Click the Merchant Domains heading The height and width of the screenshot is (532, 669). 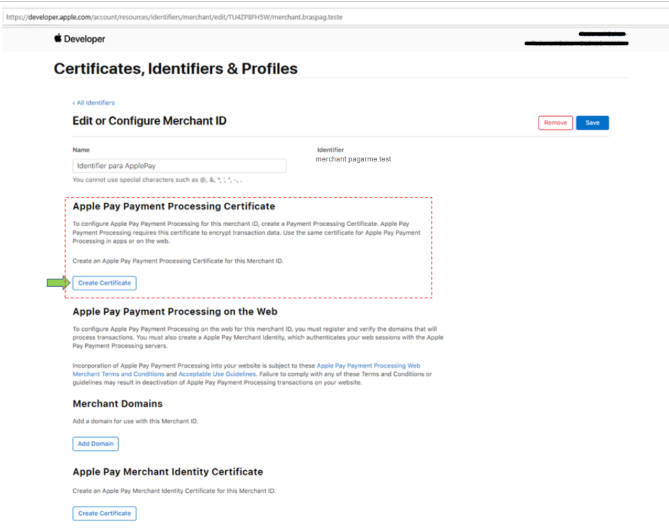(118, 404)
